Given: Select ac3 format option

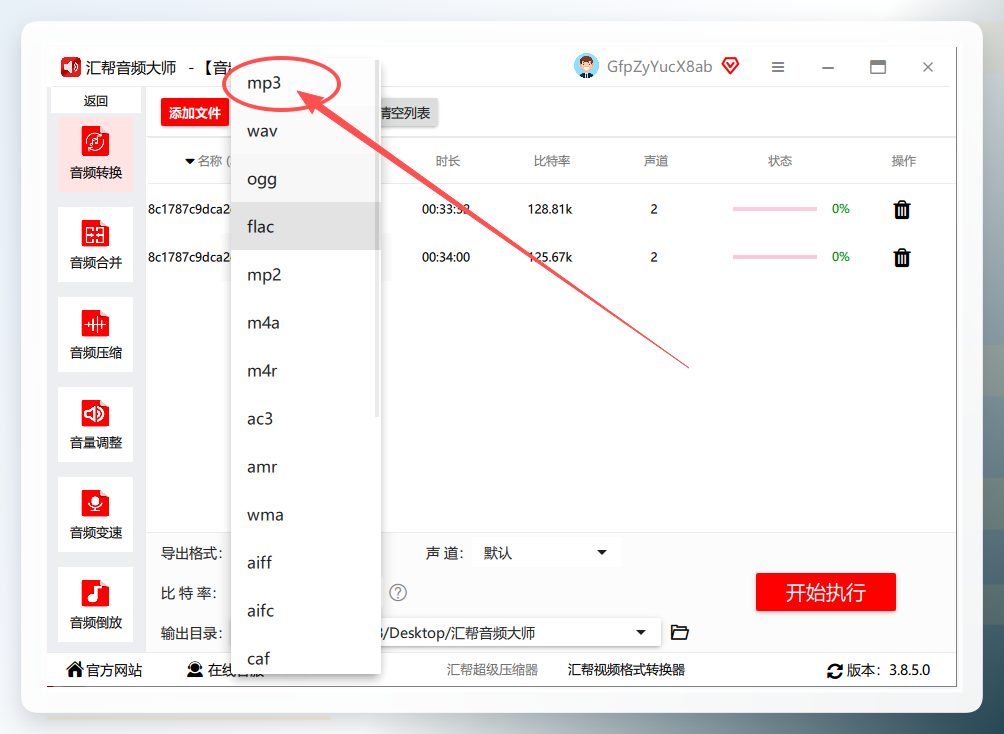Looking at the screenshot, I should coord(303,419).
